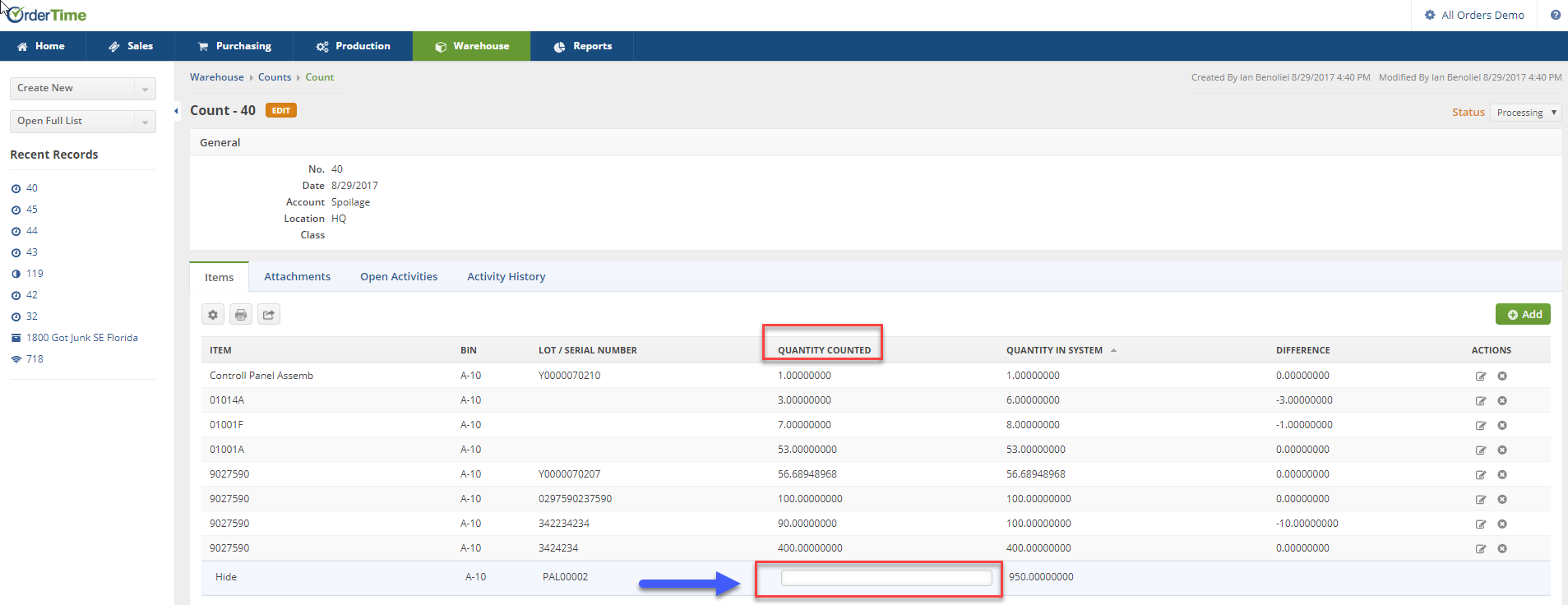This screenshot has height=605, width=1568.
Task: Open the Status Processing dropdown
Action: (x=1526, y=113)
